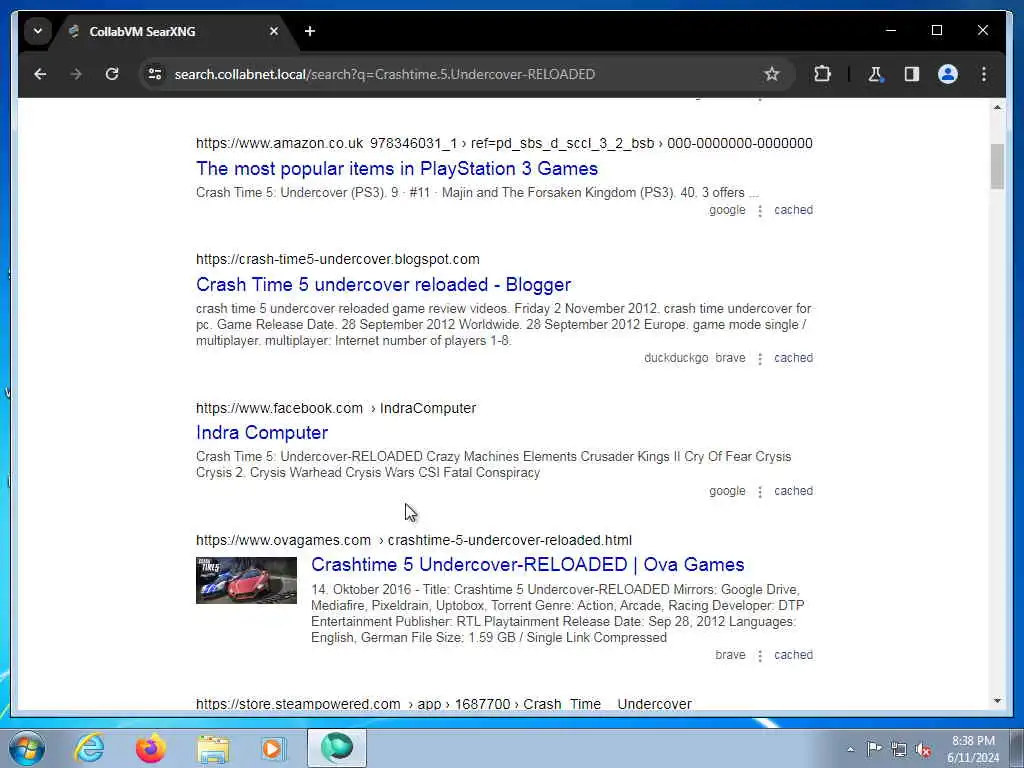
Task: Close the CollabVM SearXNG tab
Action: click(x=274, y=31)
